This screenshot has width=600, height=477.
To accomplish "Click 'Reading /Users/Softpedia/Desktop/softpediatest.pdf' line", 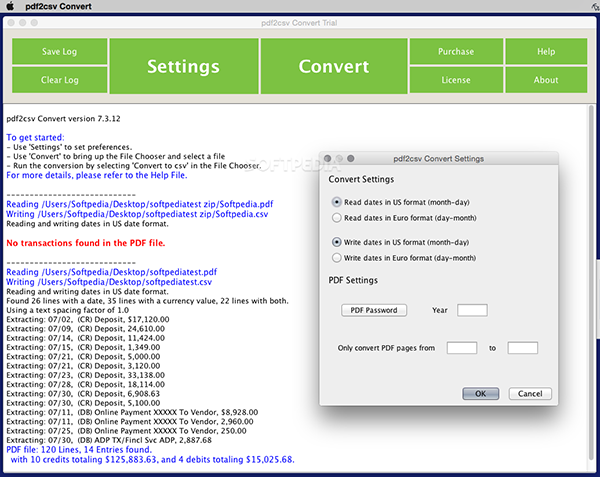I will click(111, 272).
